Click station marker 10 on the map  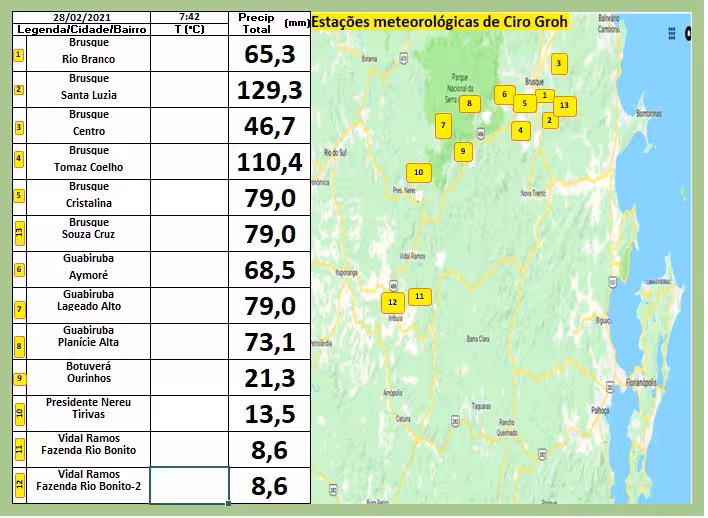418,173
